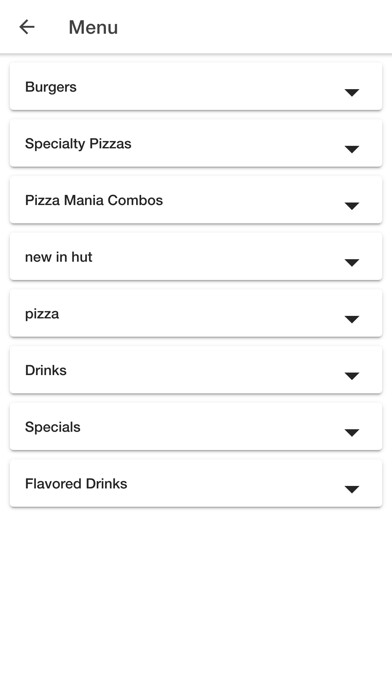
Task: Click the middle of the Specials card
Action: point(196,427)
